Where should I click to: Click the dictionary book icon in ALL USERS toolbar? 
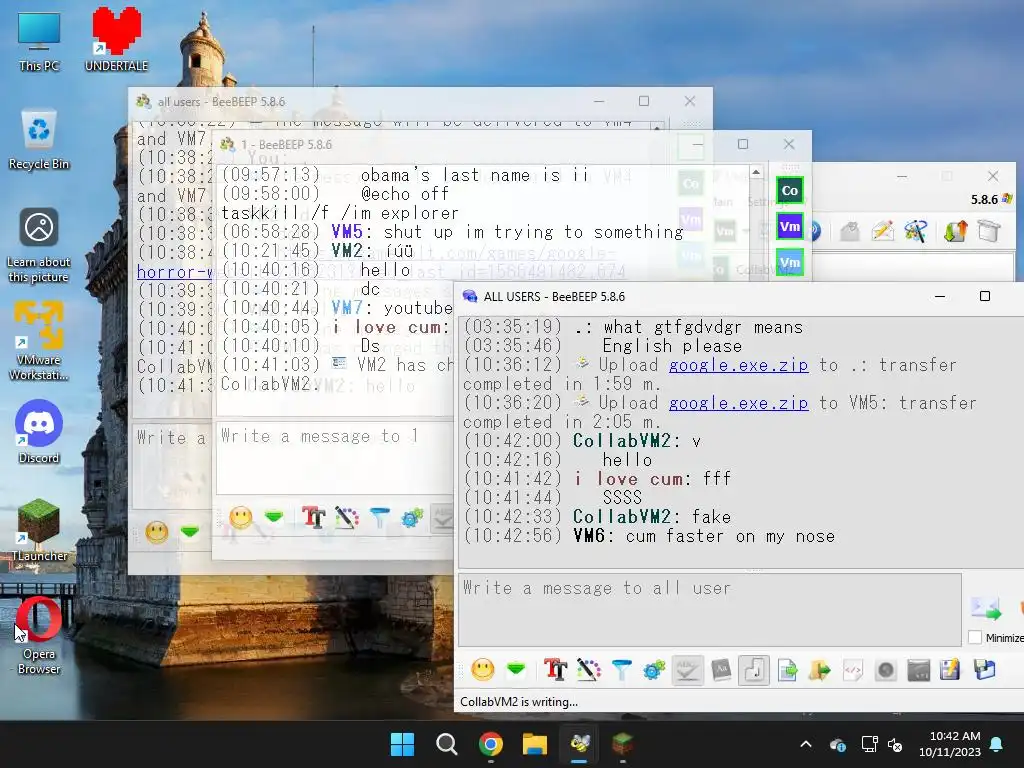[721, 669]
